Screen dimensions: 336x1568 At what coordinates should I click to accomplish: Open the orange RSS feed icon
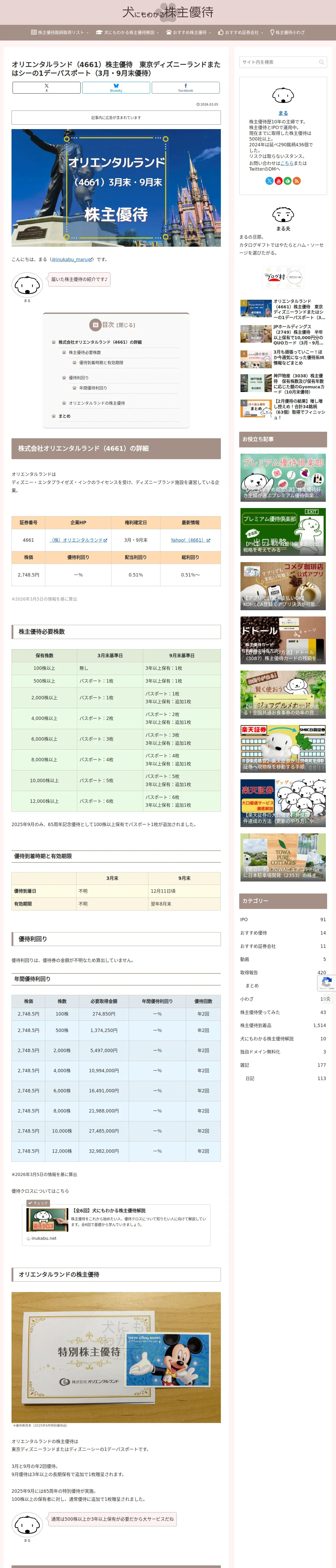point(297,181)
